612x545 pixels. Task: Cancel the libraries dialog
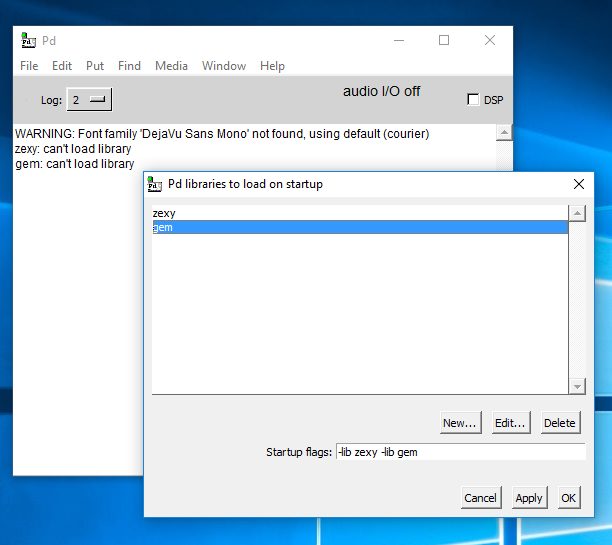click(481, 498)
